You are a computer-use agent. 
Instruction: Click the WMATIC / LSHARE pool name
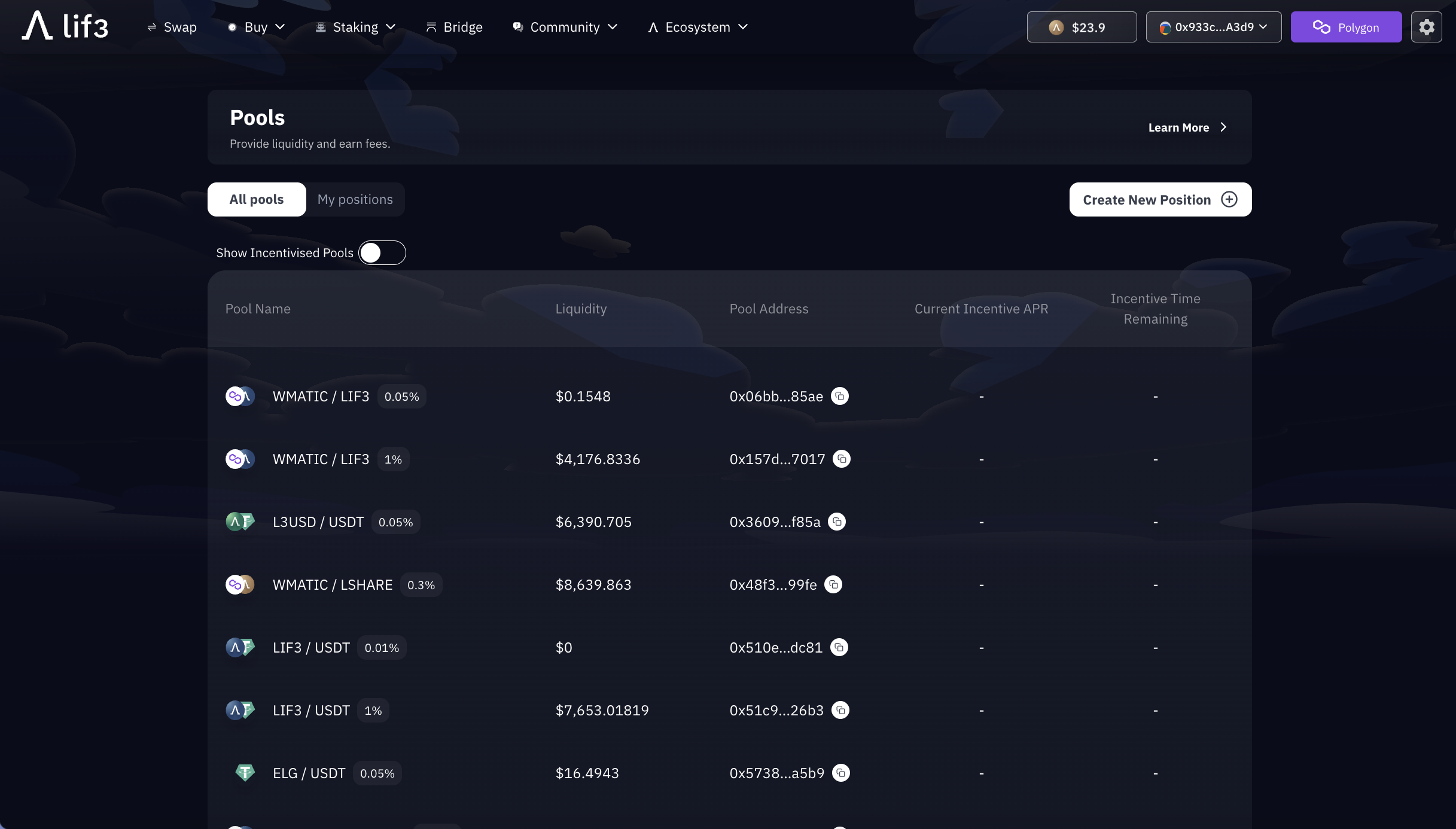pyautogui.click(x=333, y=585)
